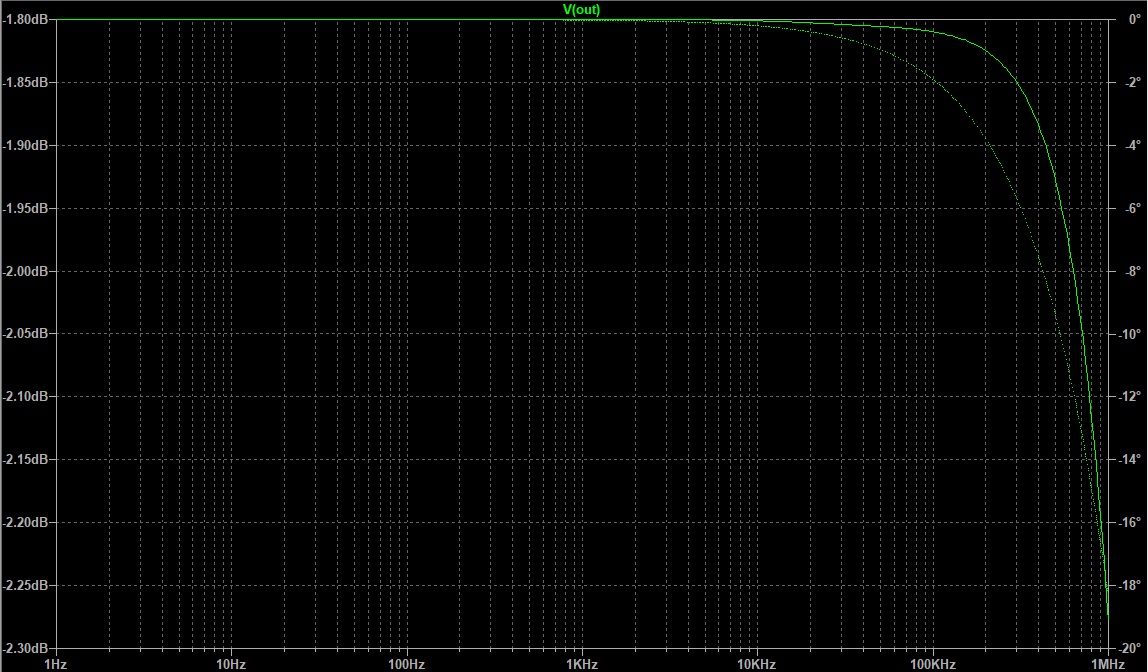The image size is (1148, 672).
Task: Click the 100Hz frequency axis label
Action: coord(406,663)
